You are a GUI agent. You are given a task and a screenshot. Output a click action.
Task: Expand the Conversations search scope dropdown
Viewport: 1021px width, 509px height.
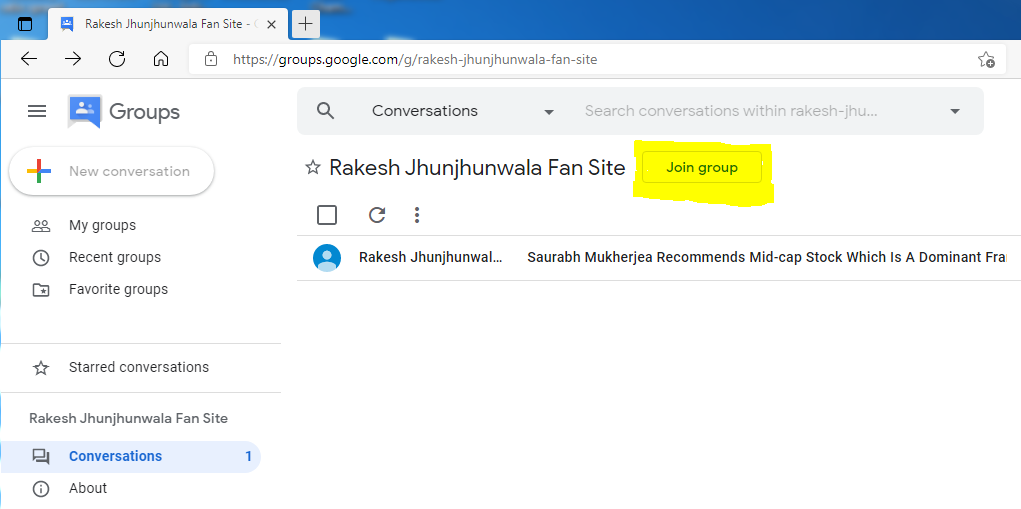click(549, 112)
